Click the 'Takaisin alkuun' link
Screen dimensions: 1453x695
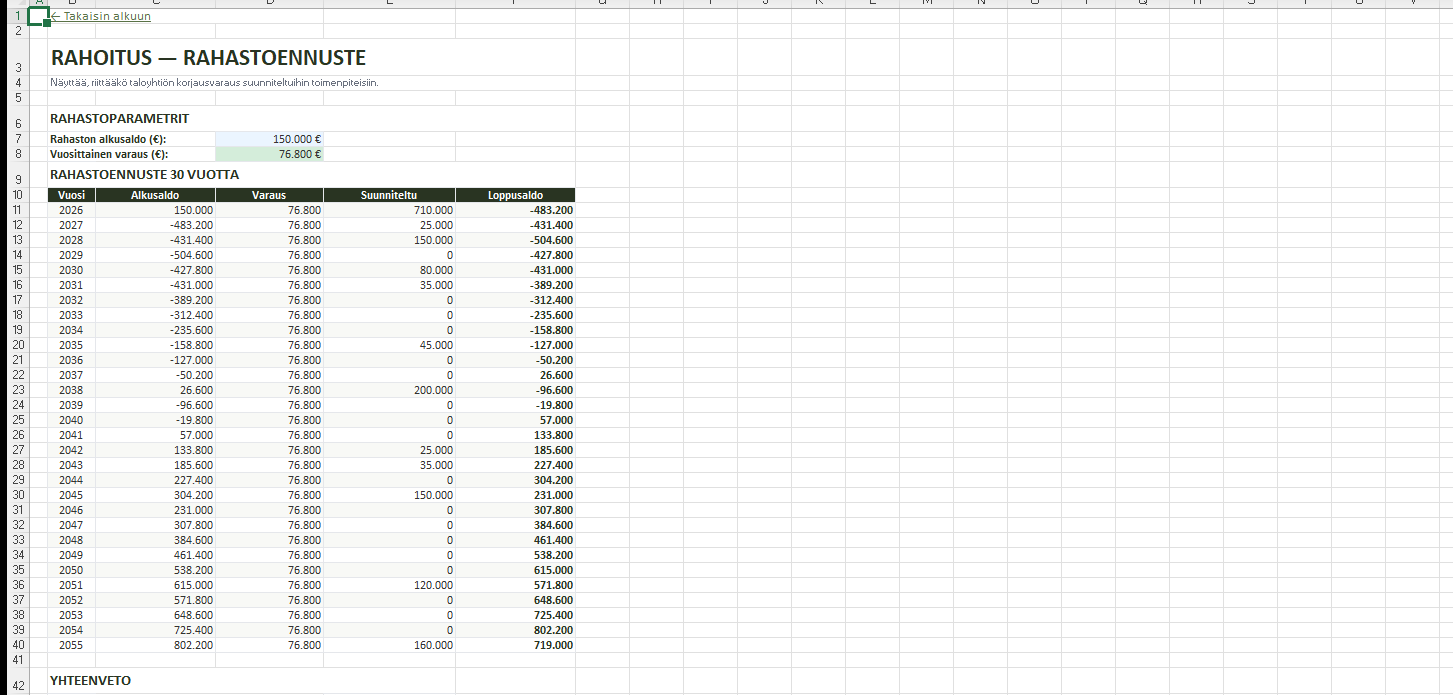pyautogui.click(x=102, y=16)
